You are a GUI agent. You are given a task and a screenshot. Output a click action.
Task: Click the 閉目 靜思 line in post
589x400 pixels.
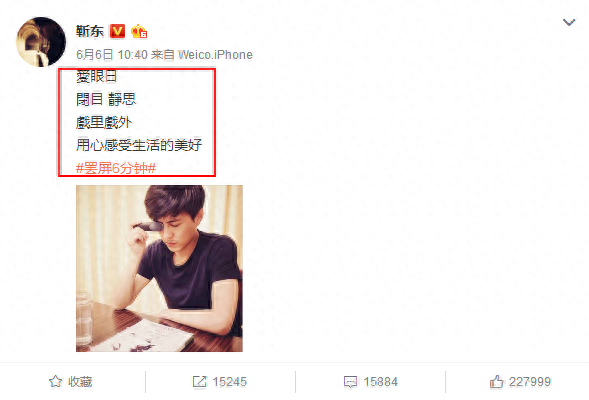[106, 100]
